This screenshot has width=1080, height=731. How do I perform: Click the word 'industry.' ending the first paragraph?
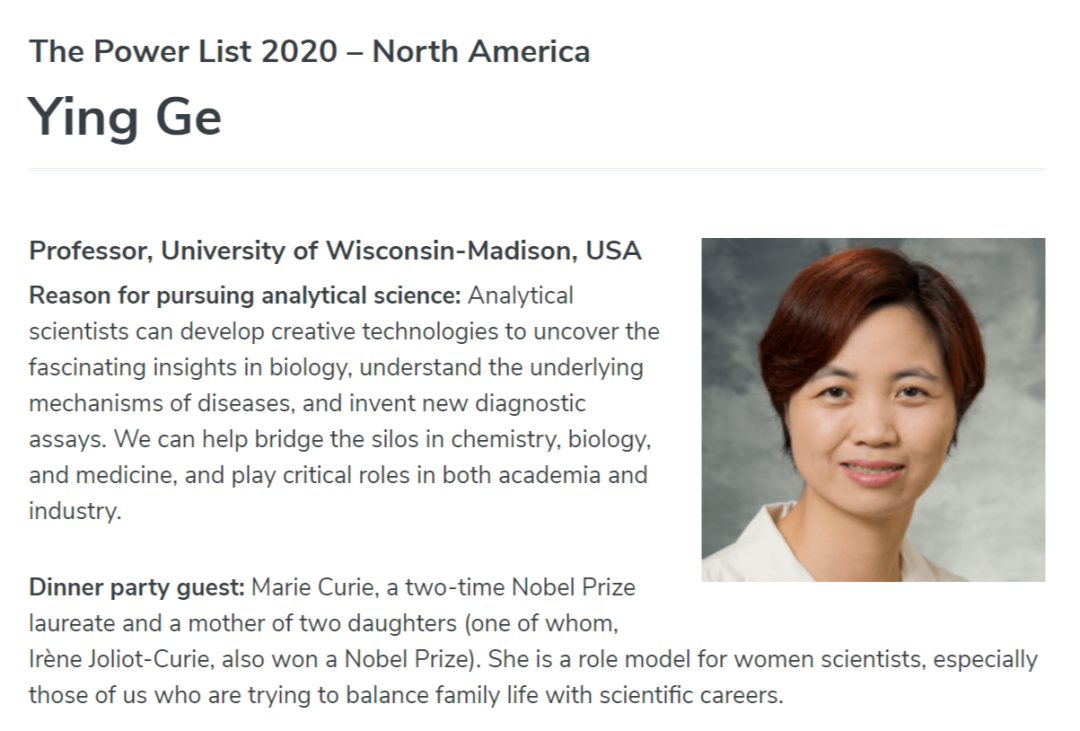(75, 511)
